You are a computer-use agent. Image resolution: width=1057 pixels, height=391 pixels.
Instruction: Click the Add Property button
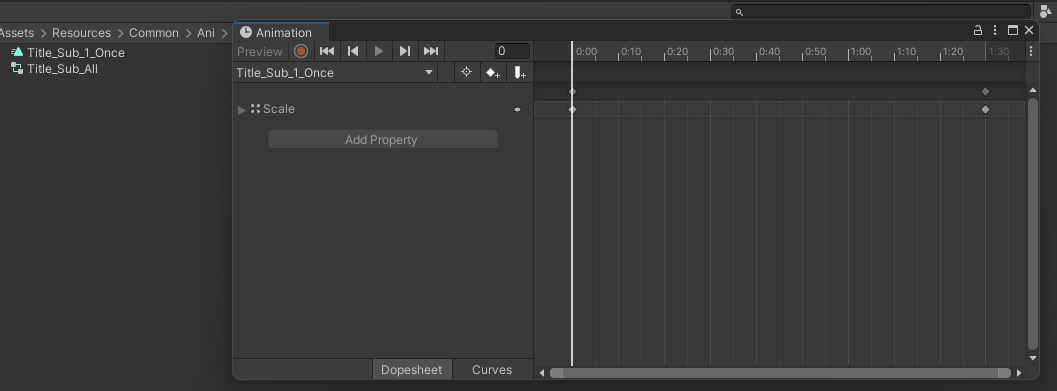[383, 140]
